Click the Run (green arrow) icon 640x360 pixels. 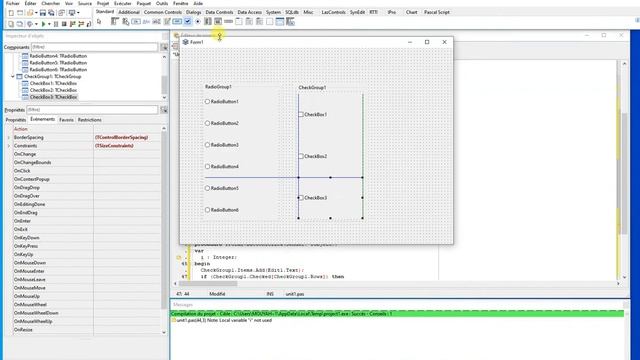[43, 24]
